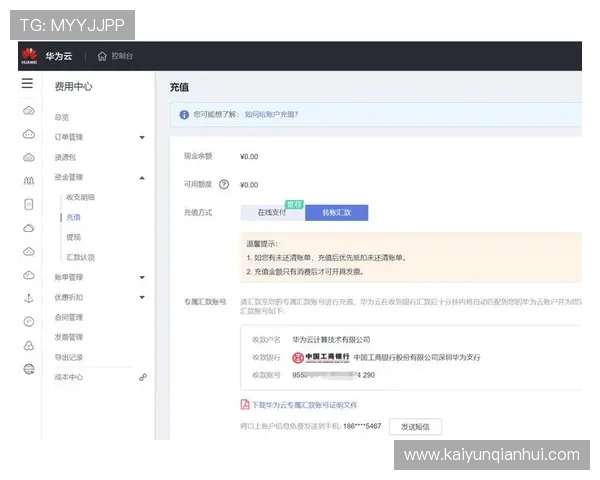Click the help question mark beside 可用额度
Image resolution: width=600 pixels, height=480 pixels.
point(224,184)
